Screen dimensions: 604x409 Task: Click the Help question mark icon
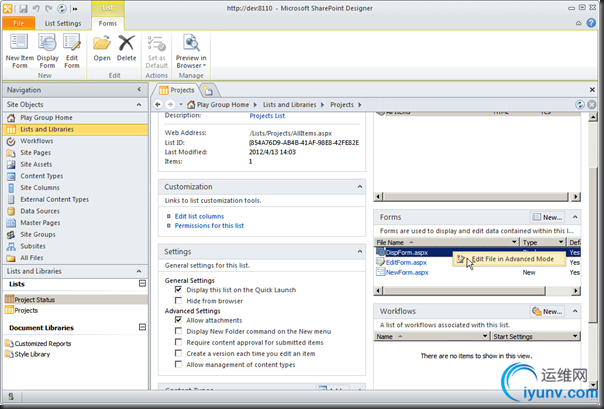point(591,23)
